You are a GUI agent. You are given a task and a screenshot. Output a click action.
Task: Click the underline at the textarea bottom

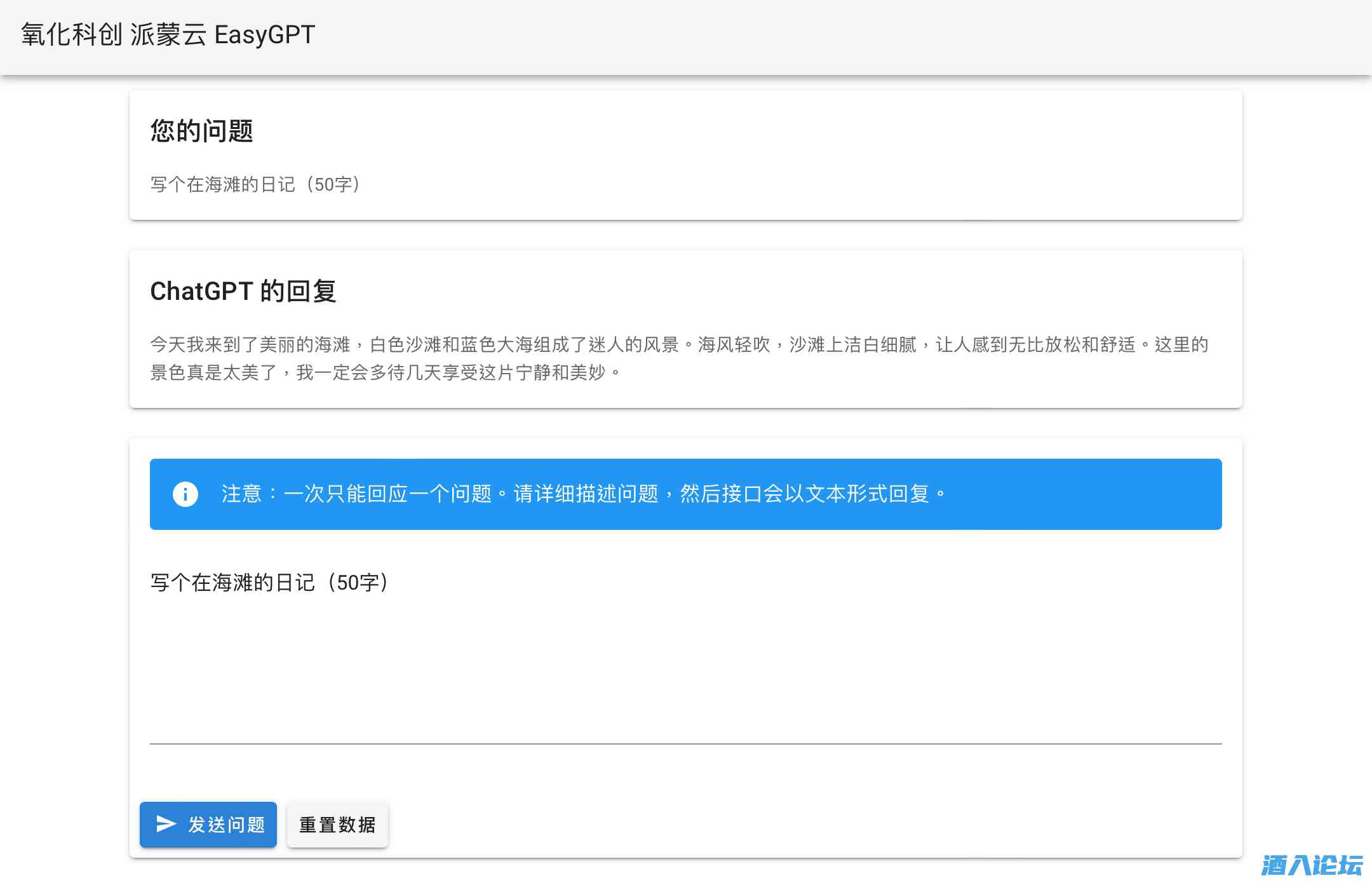pos(686,743)
